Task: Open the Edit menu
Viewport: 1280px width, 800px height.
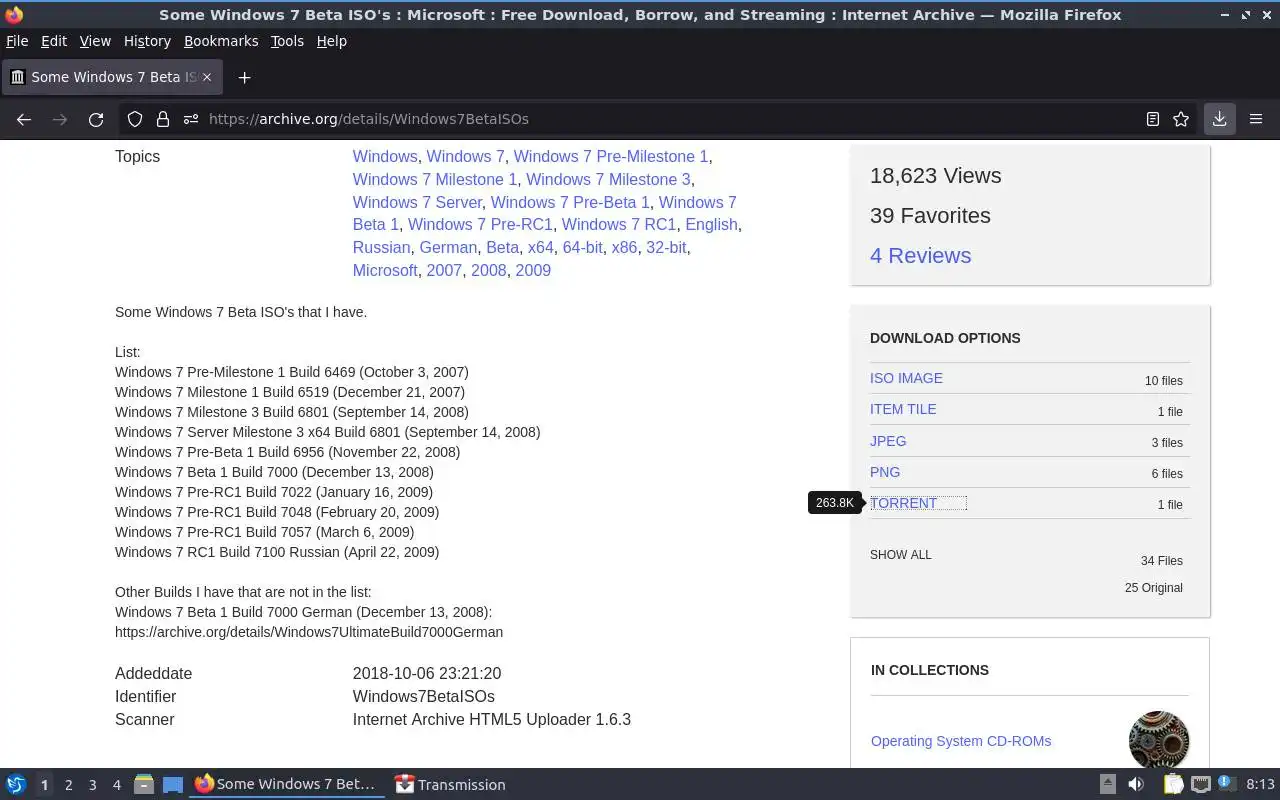Action: (x=54, y=41)
